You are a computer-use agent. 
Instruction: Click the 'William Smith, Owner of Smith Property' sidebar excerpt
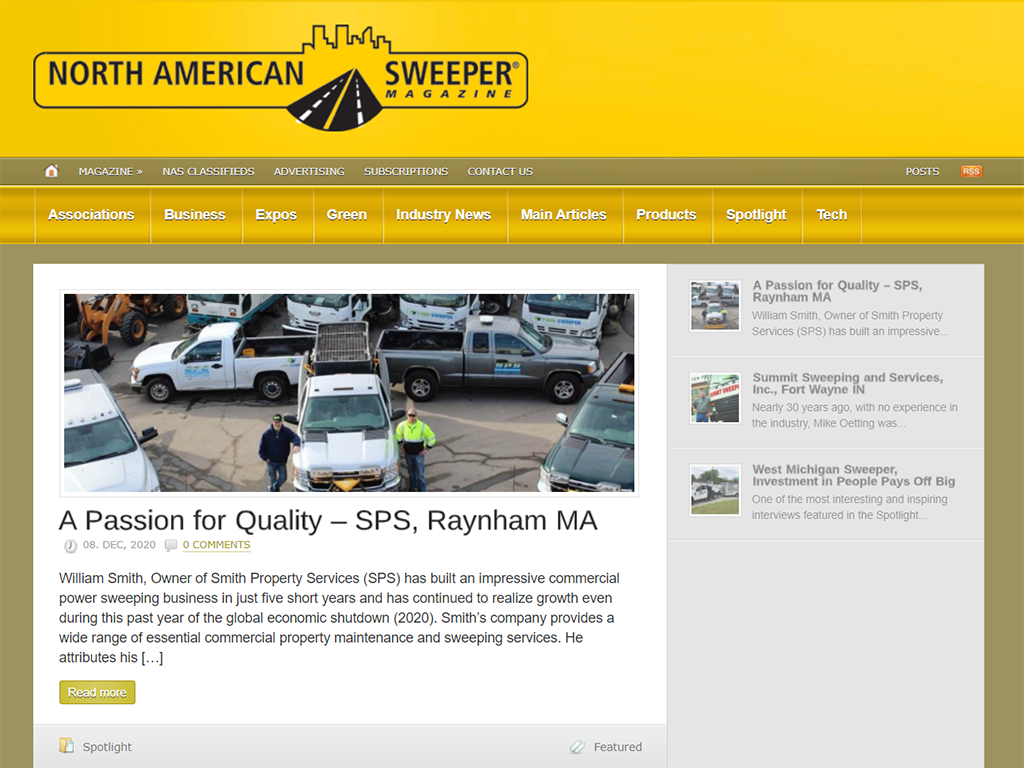tap(850, 323)
